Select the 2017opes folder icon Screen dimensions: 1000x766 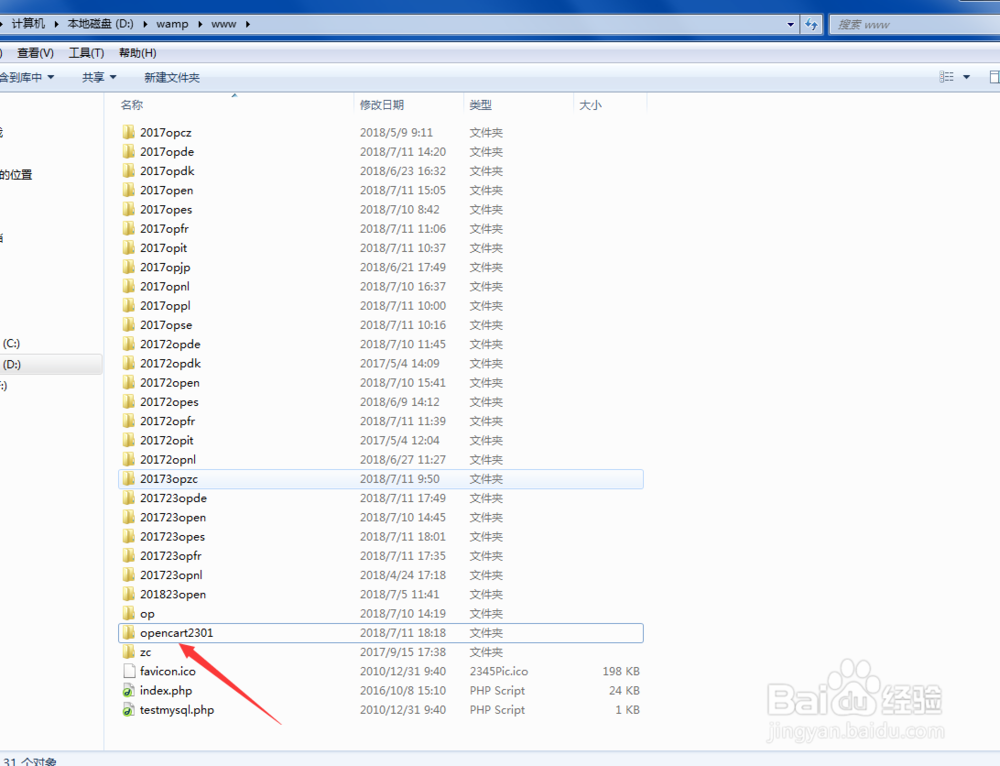pos(129,209)
